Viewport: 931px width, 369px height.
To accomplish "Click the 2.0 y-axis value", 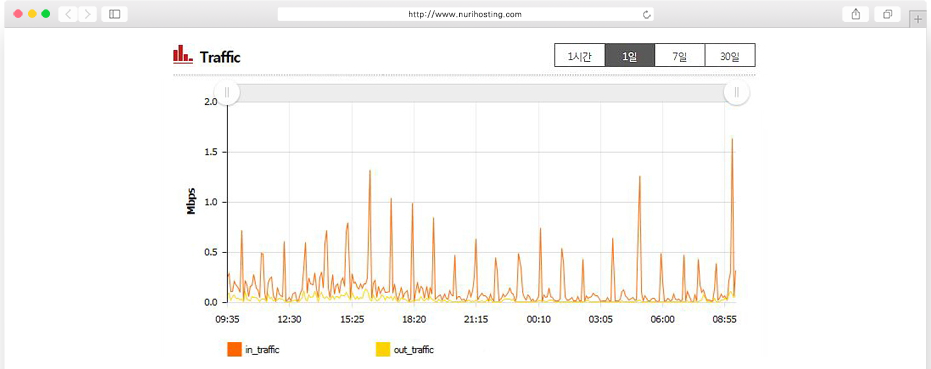I will coord(210,102).
